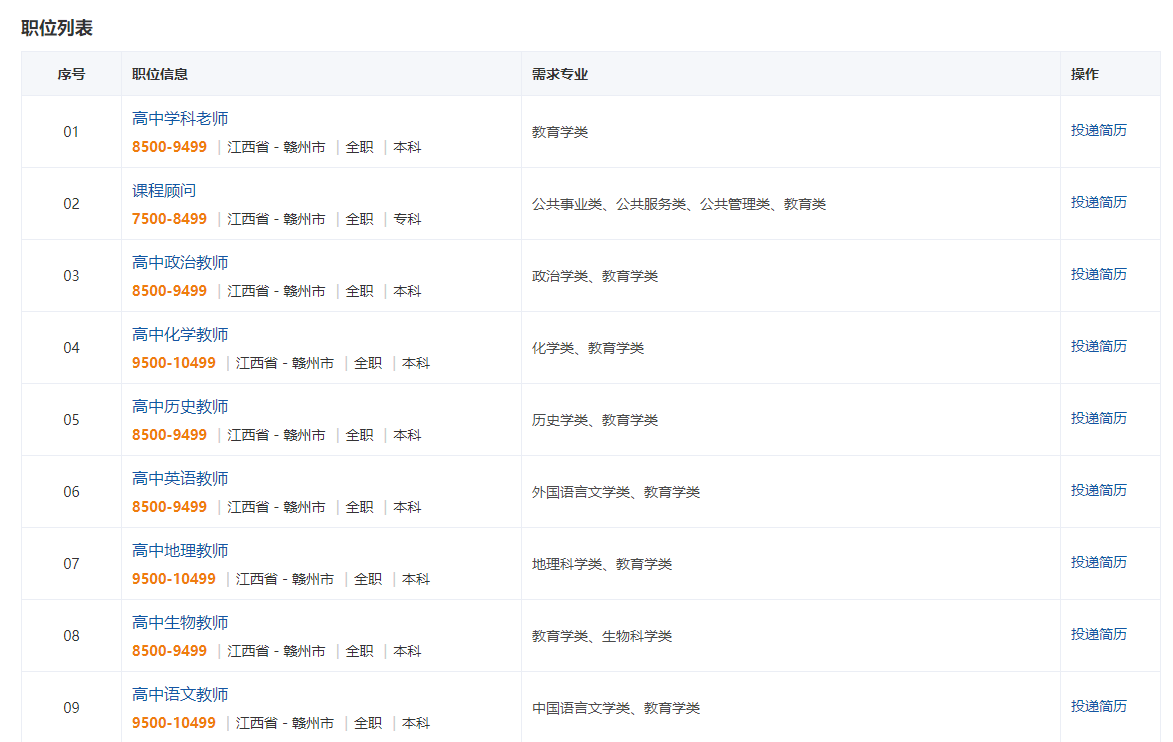Screen dimensions: 1173x742
Task: Send resume for 高中英语教师 job
Action: (x=1098, y=490)
